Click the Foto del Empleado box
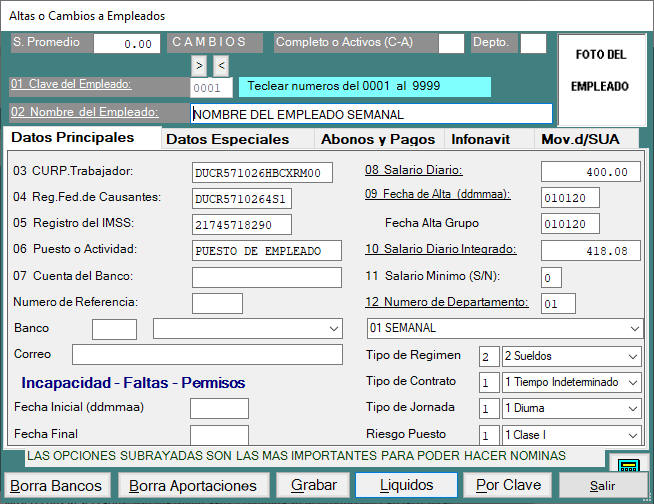 click(600, 70)
